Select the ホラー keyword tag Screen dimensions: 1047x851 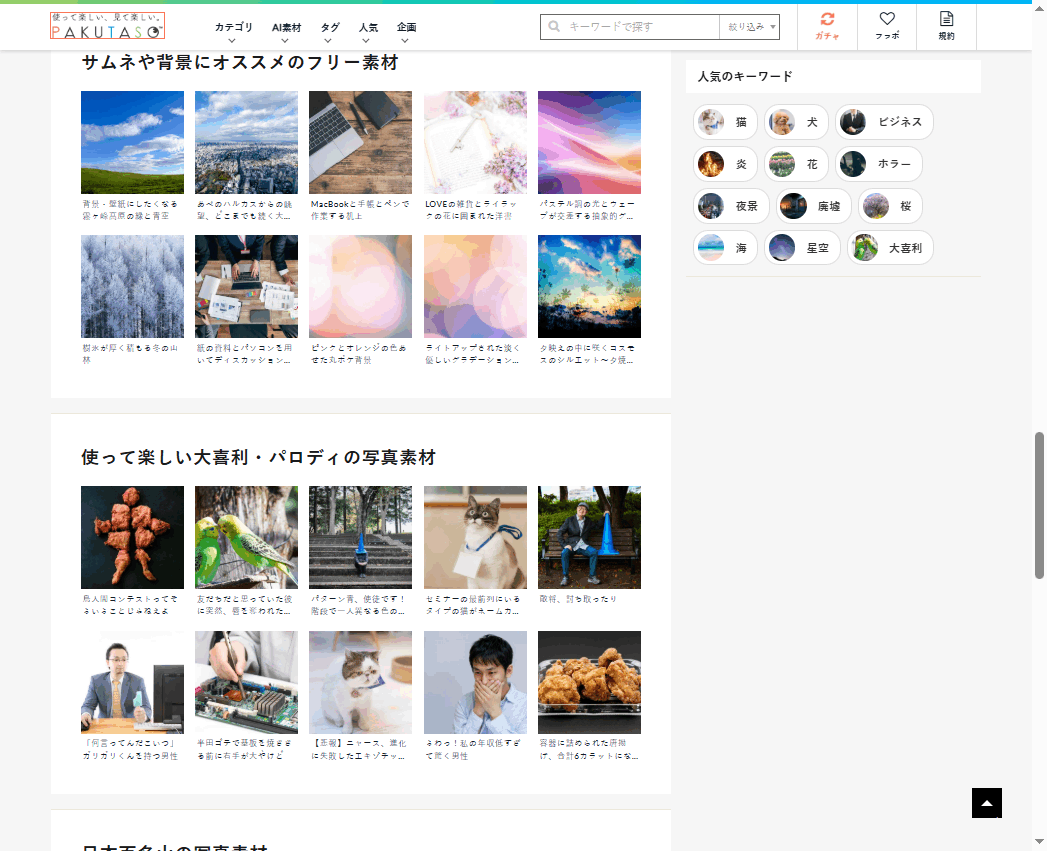878,164
